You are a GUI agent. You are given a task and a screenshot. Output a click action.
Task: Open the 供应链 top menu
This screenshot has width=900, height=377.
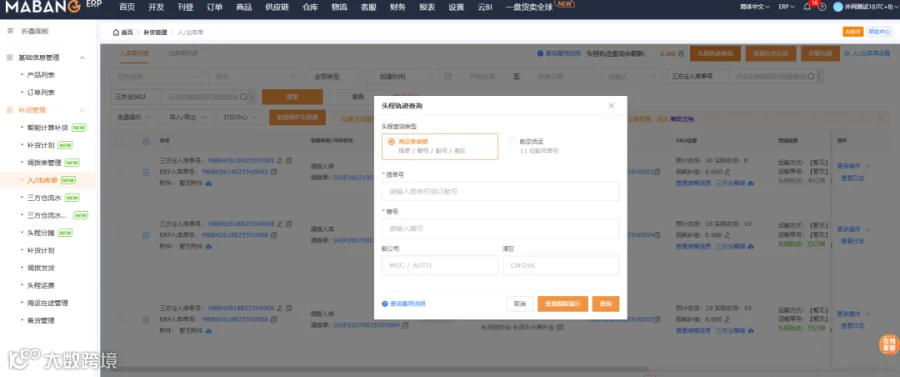[x=277, y=7]
